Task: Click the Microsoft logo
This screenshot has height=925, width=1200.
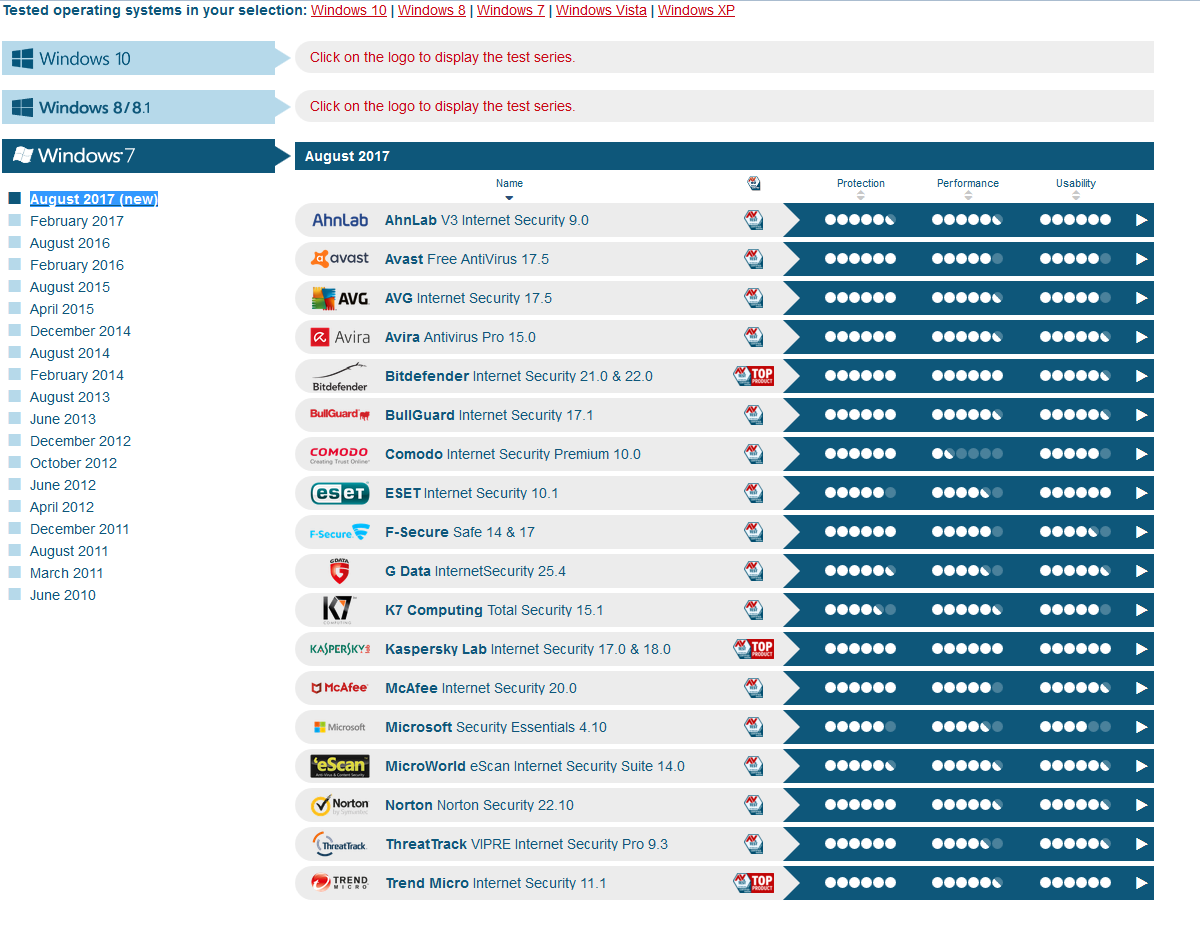Action: coord(340,727)
